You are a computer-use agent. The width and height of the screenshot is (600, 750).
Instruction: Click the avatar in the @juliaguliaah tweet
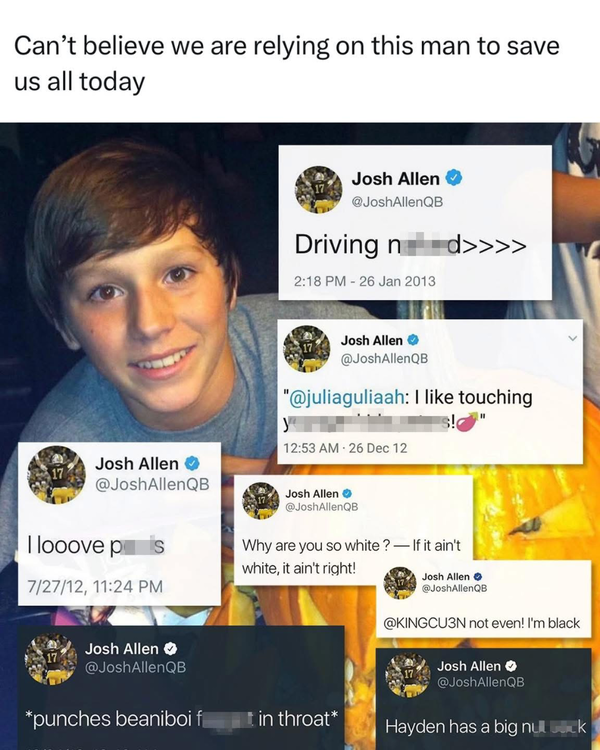click(307, 349)
